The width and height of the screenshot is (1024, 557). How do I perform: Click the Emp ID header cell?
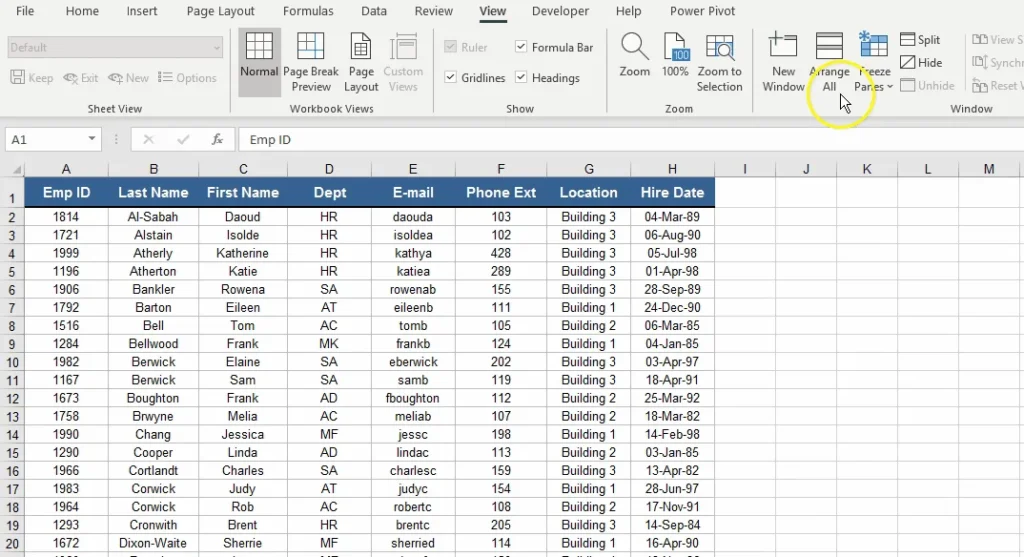click(x=66, y=193)
